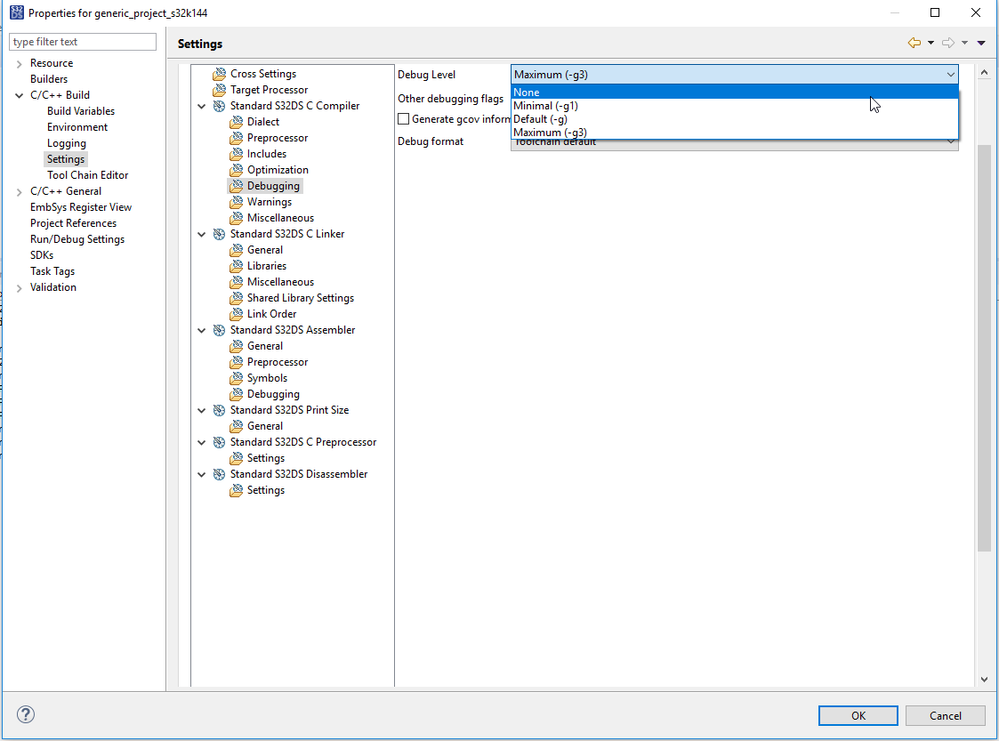Select SDKs item
999x741 pixels.
click(x=41, y=255)
